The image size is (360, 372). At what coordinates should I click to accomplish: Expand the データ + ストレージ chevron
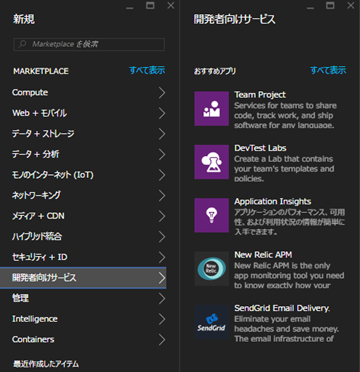162,134
